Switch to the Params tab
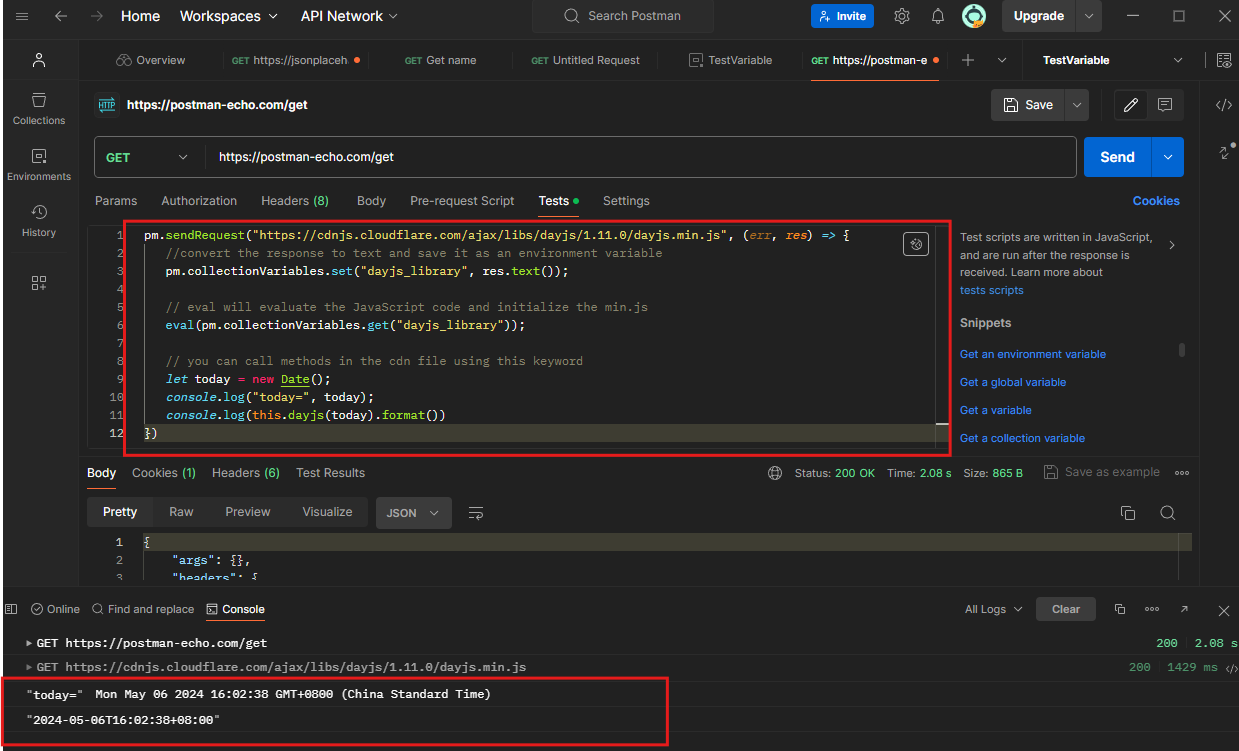Screen dimensions: 1239x751 point(116,201)
